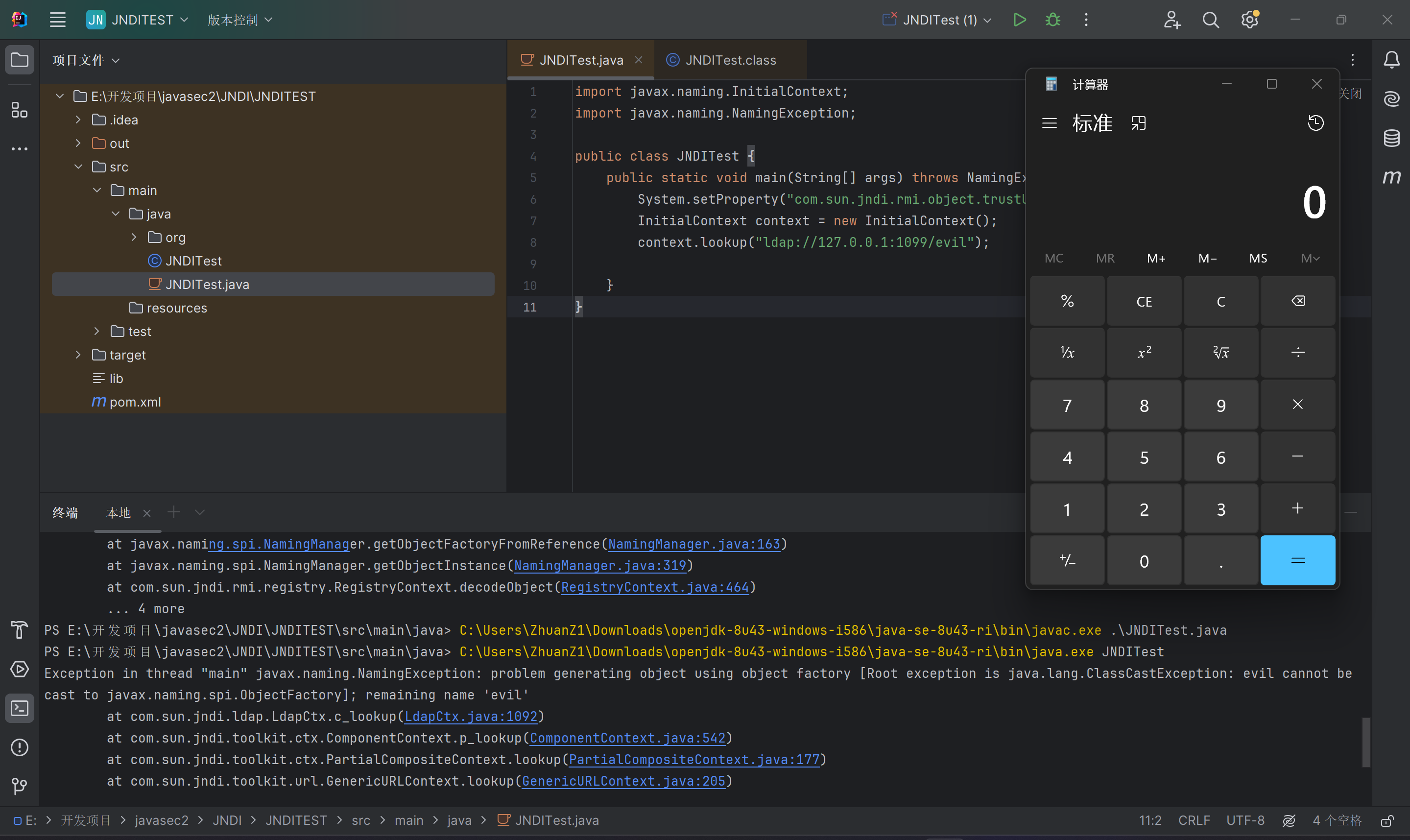The height and width of the screenshot is (840, 1410).
Task: Open the Build hammer tool window
Action: click(19, 629)
